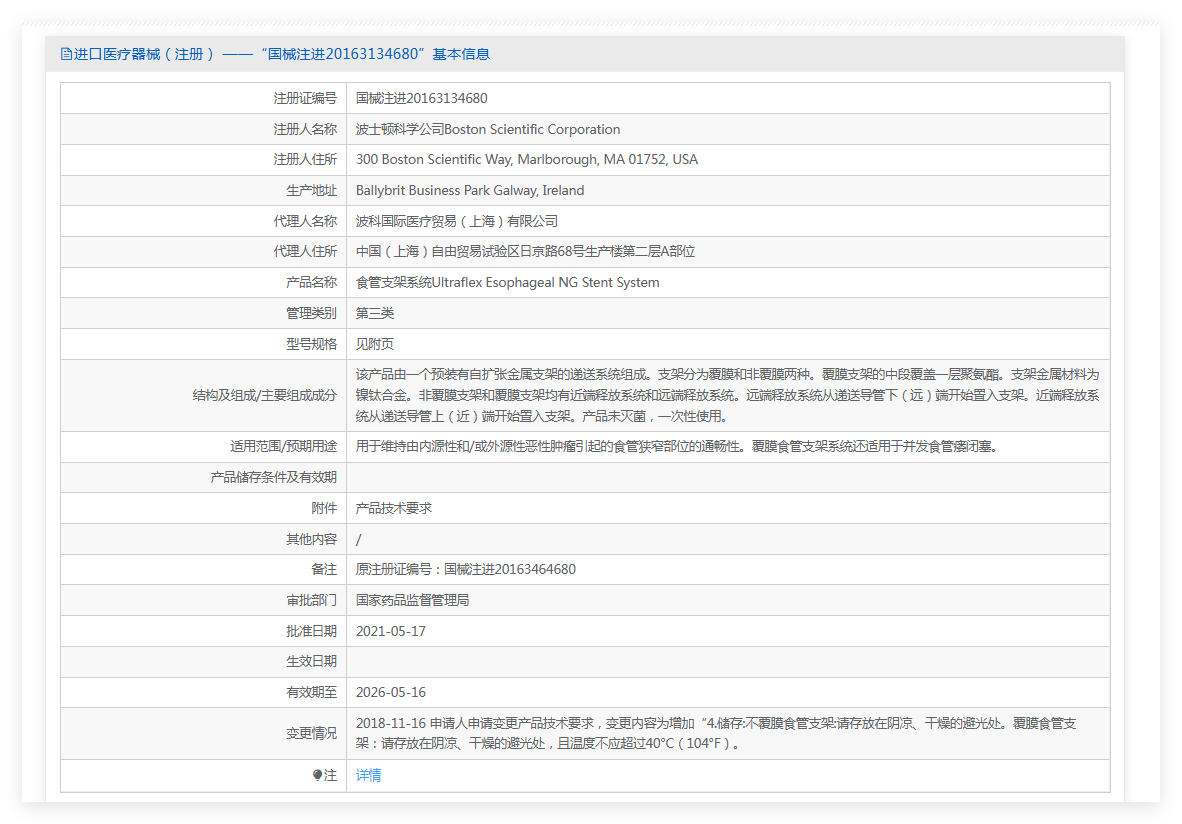1182x824 pixels.
Task: Click the 见附页 model specification value
Action: click(375, 344)
